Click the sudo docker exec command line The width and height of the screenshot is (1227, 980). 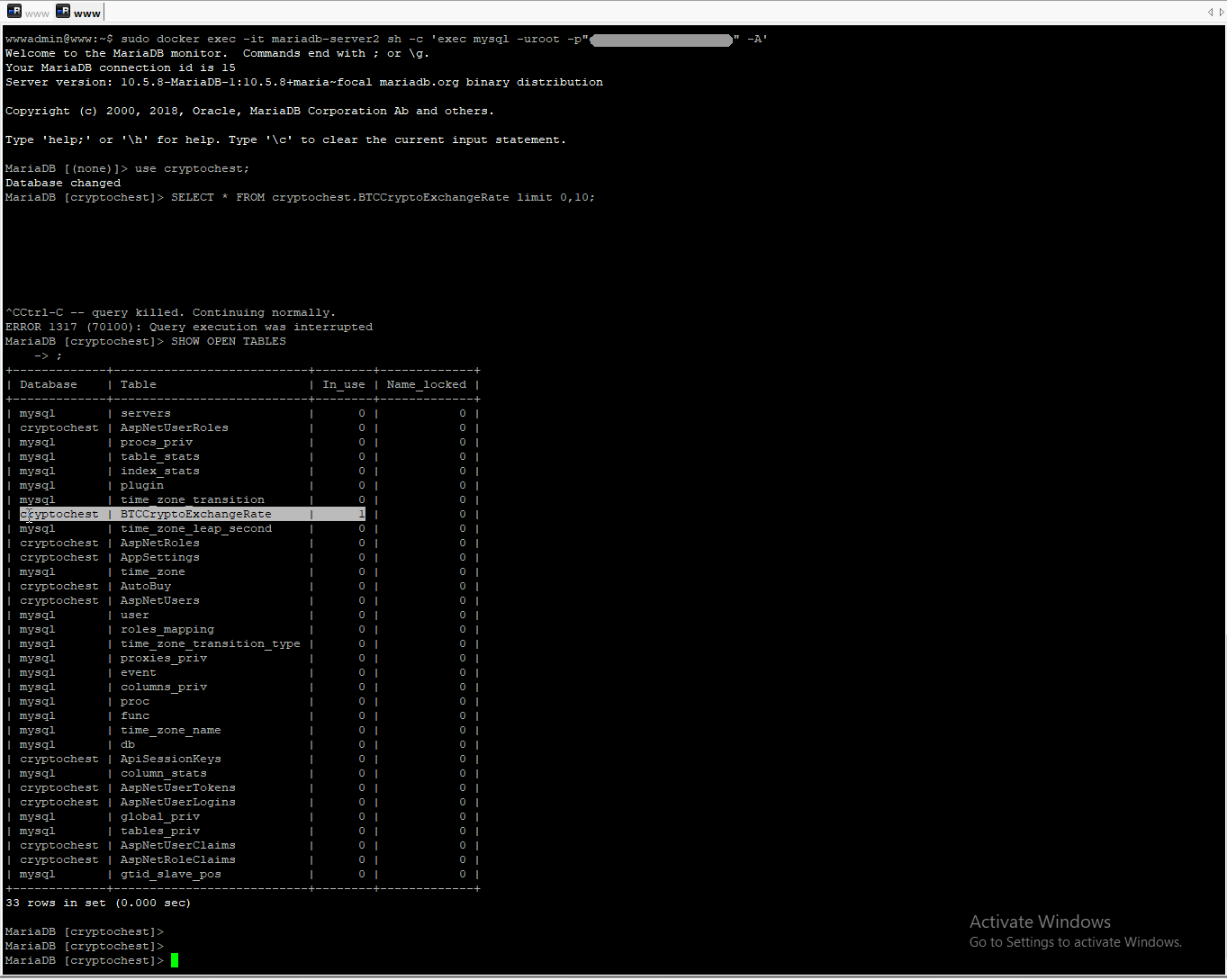386,39
